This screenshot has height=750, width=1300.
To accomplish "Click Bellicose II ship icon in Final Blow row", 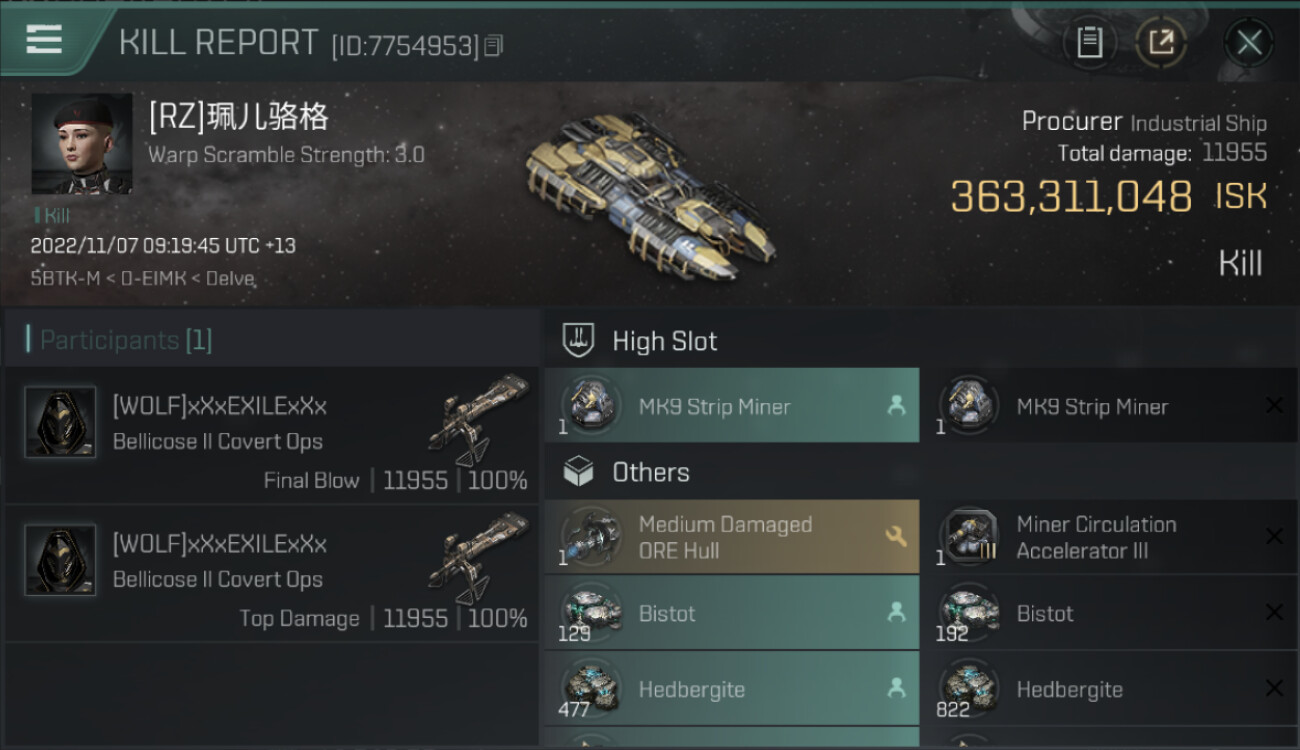I will [478, 420].
